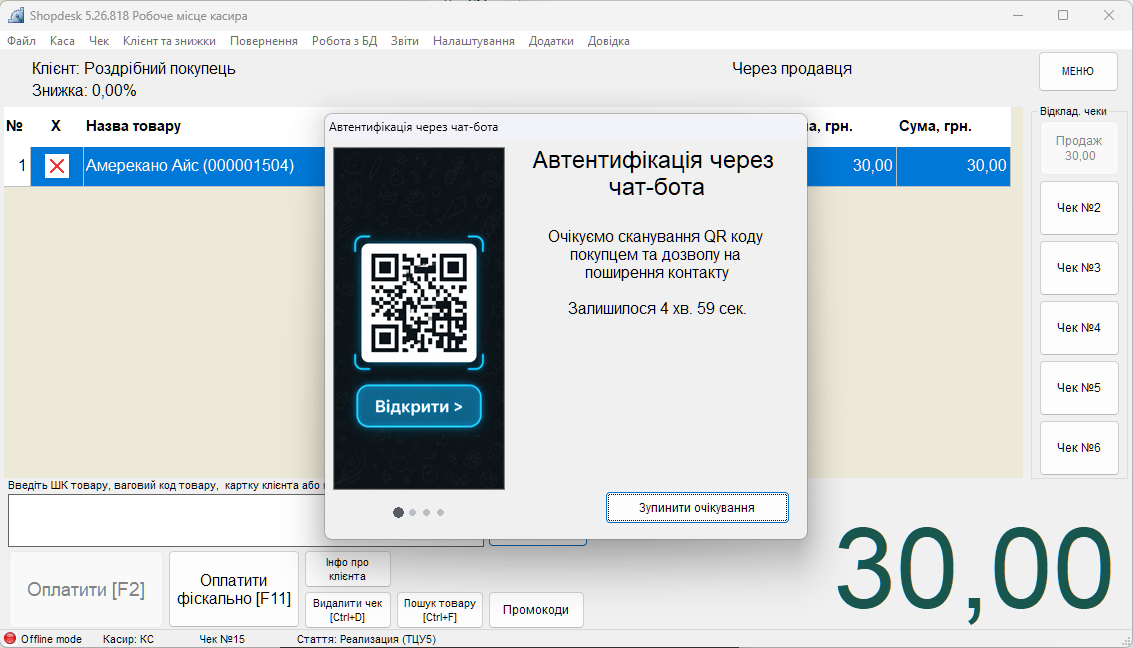Select first carousel dot in dialog
This screenshot has height=648, width=1133.
point(398,512)
